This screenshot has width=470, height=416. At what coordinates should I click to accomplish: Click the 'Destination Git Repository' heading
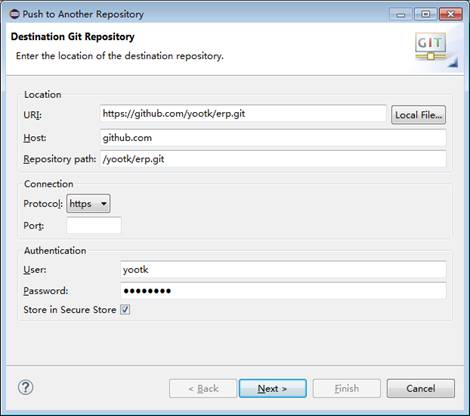[73, 36]
